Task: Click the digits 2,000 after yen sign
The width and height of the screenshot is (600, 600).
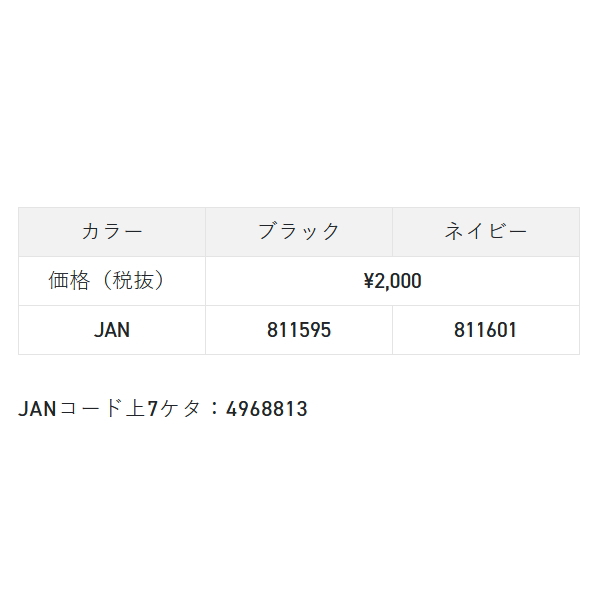Action: click(398, 281)
